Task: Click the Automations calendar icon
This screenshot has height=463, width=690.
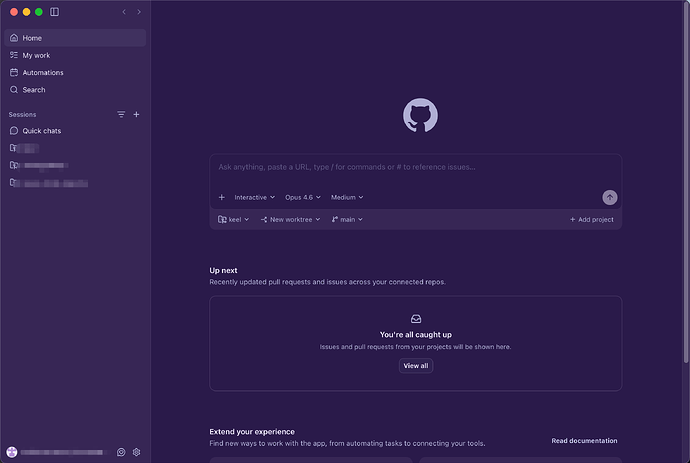Action: [x=14, y=72]
